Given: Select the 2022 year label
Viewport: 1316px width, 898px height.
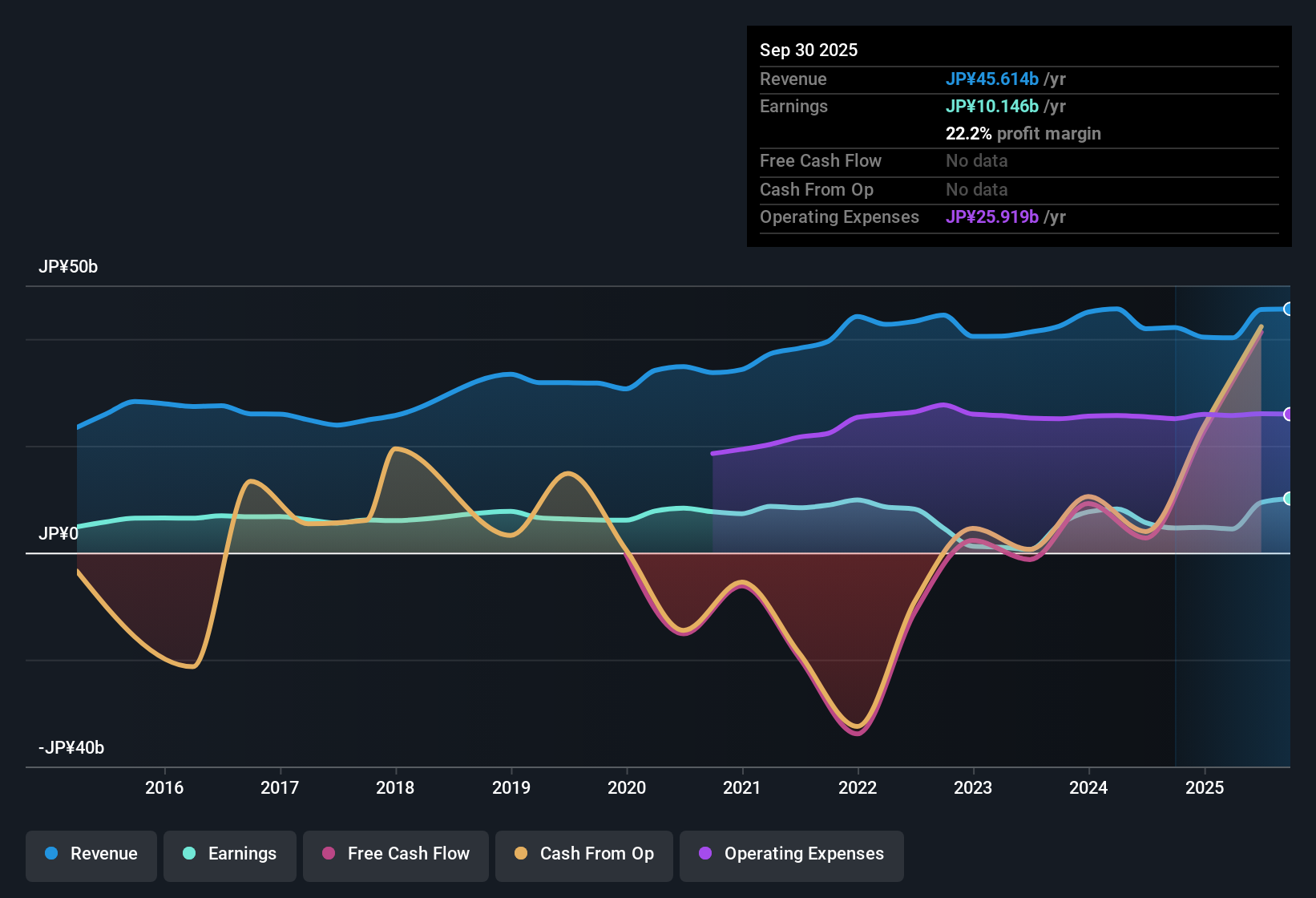Looking at the screenshot, I should 858,788.
